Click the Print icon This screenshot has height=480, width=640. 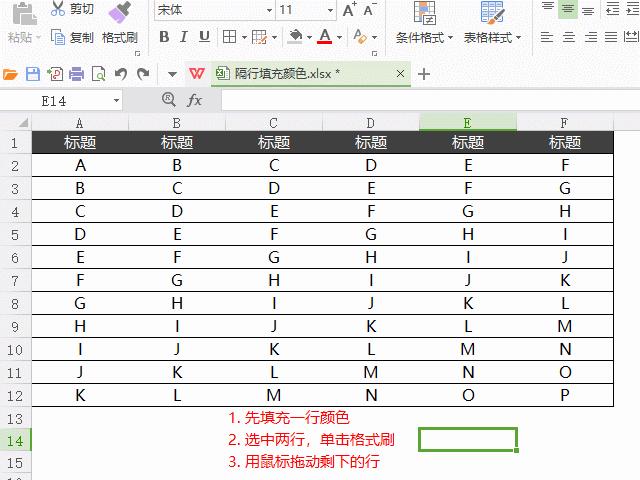[x=76, y=74]
